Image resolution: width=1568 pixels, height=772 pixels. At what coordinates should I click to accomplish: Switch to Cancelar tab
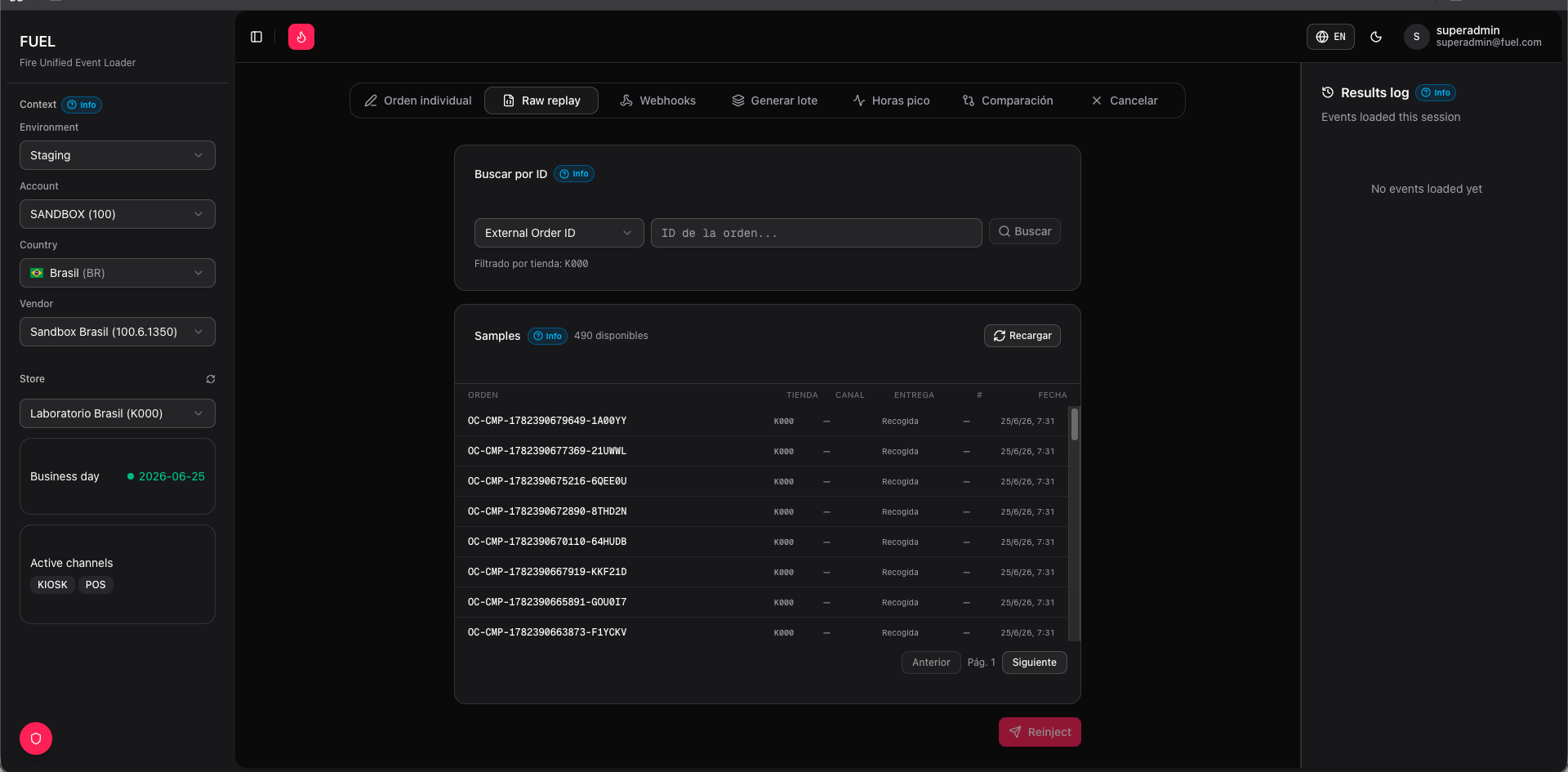tap(1125, 100)
